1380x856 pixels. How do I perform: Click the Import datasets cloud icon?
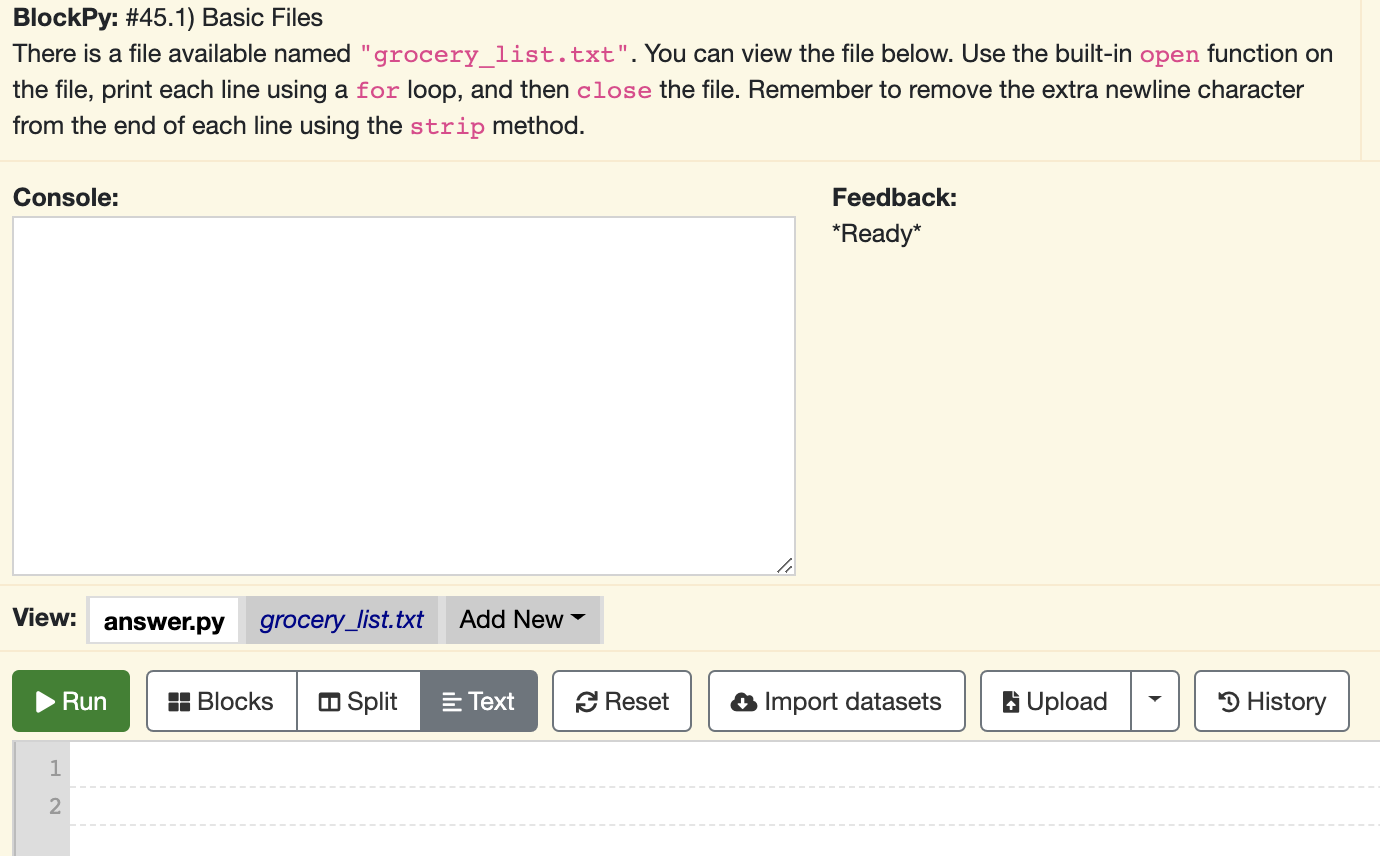click(744, 701)
